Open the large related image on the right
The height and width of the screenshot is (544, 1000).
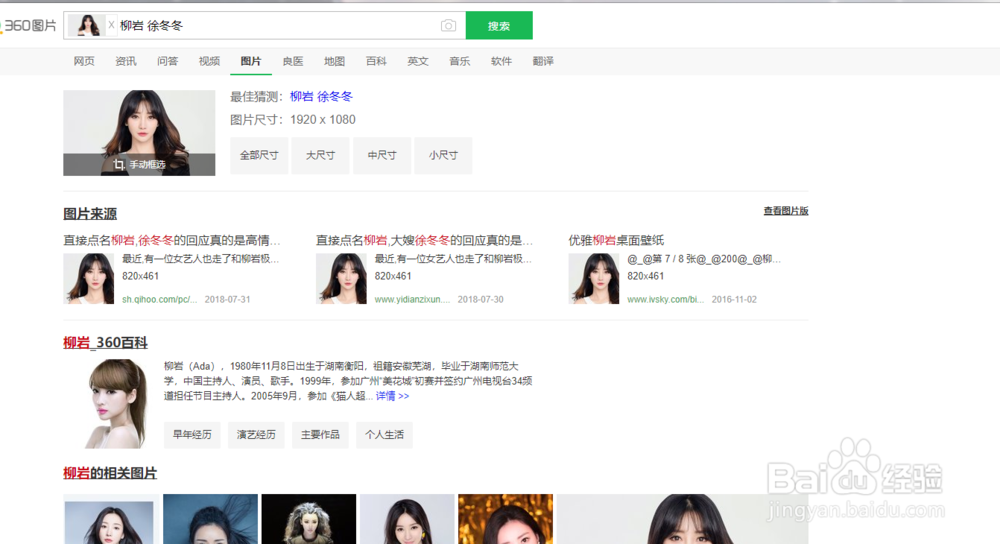(682, 519)
